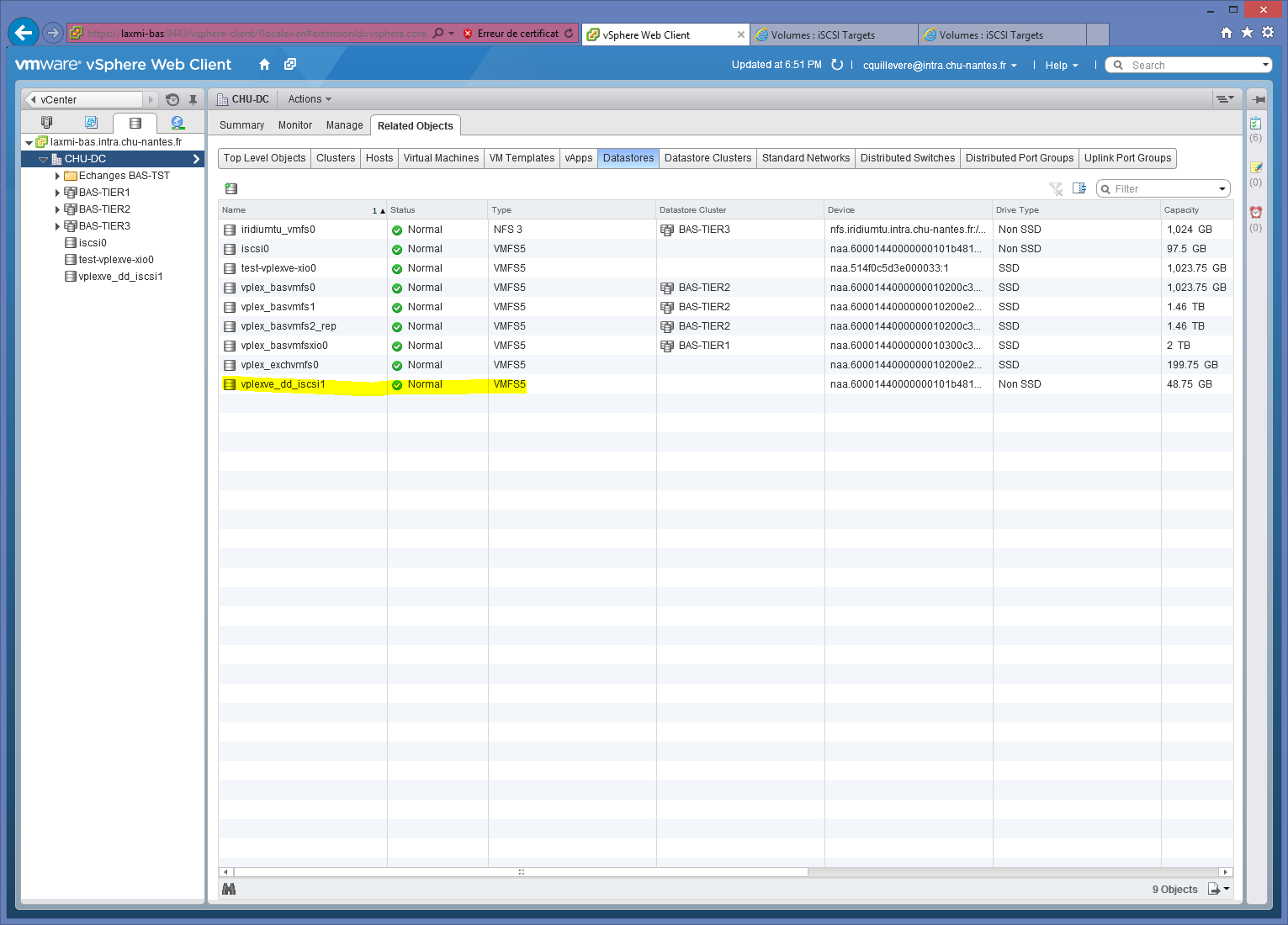1288x925 pixels.
Task: Select the Virtual Machines tab
Action: [x=441, y=158]
